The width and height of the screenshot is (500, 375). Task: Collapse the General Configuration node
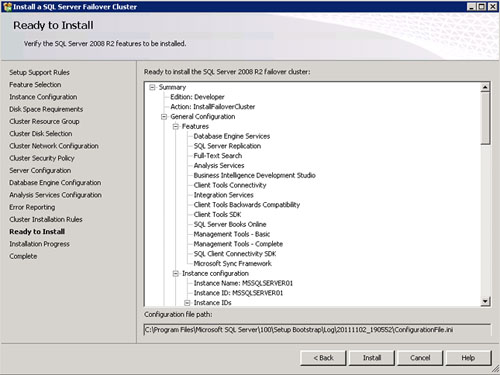pos(164,117)
